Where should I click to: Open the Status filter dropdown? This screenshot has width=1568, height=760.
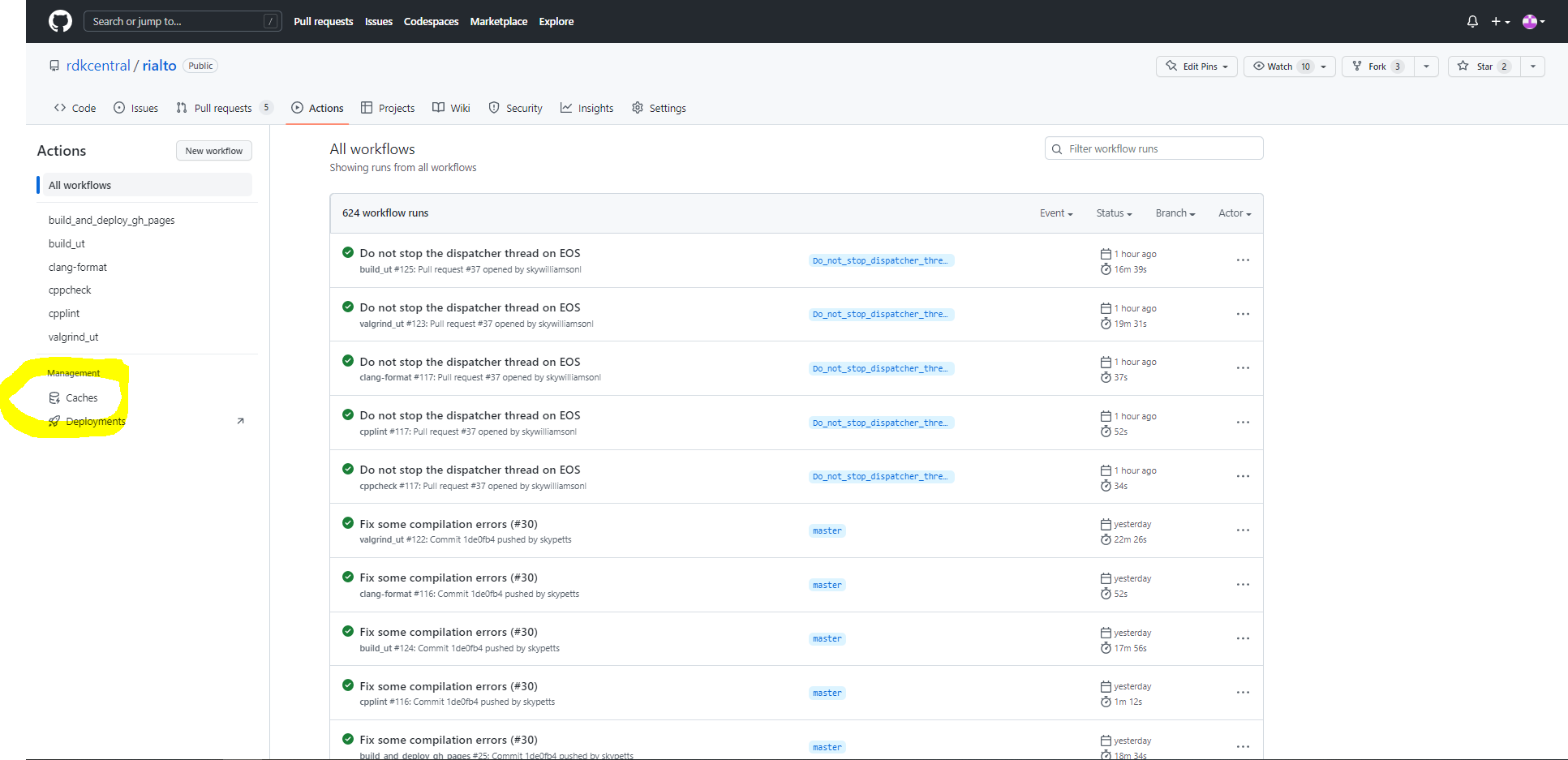point(1113,213)
